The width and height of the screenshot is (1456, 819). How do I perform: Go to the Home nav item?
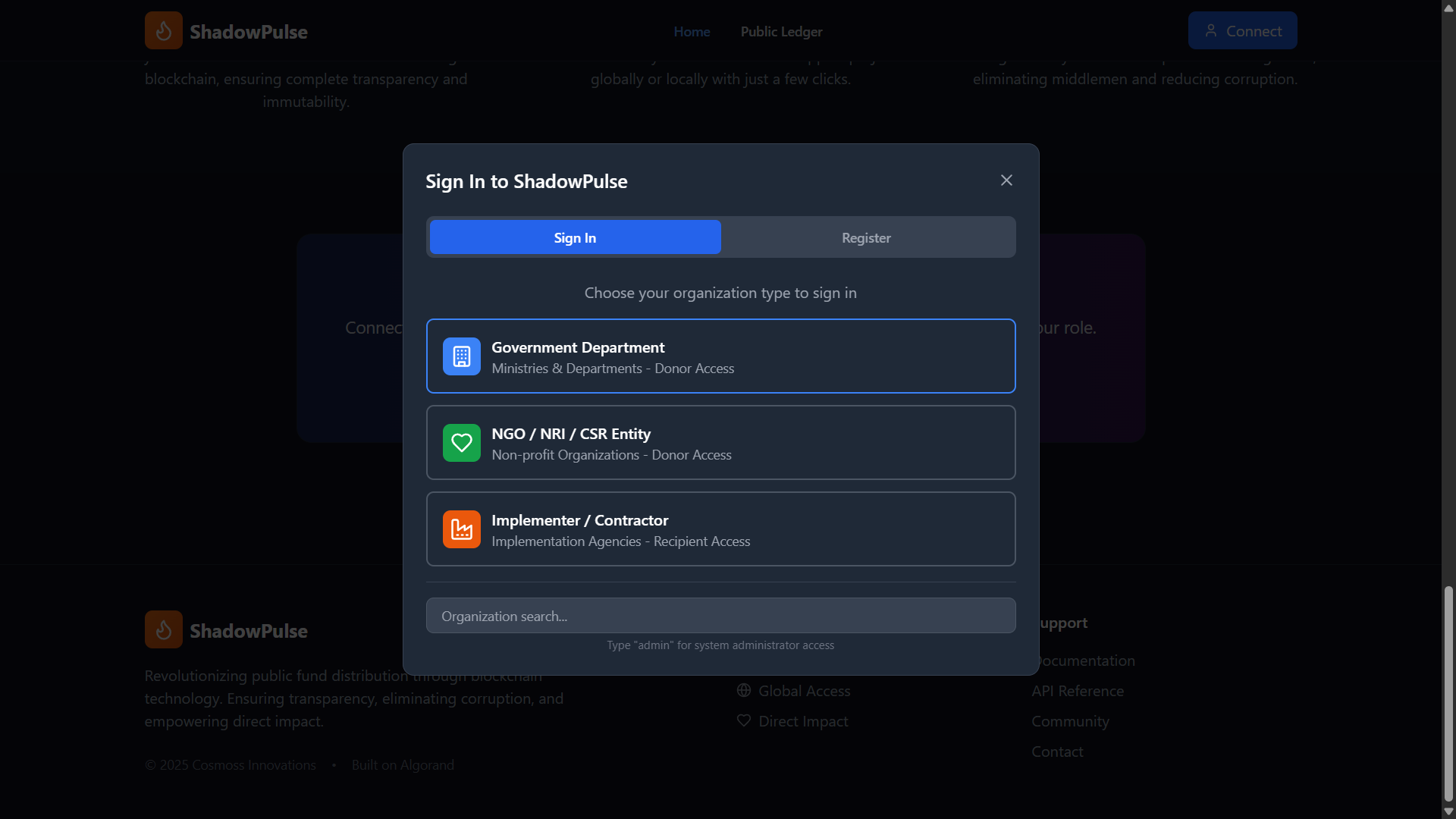click(x=692, y=32)
